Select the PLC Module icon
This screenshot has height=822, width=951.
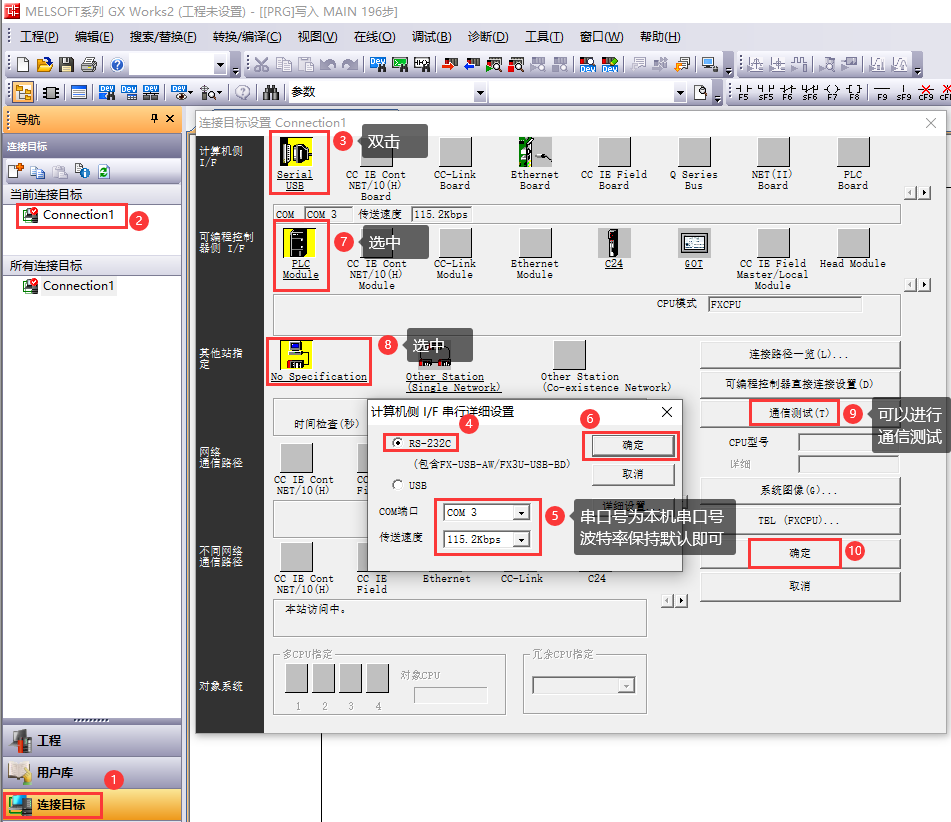tap(300, 243)
